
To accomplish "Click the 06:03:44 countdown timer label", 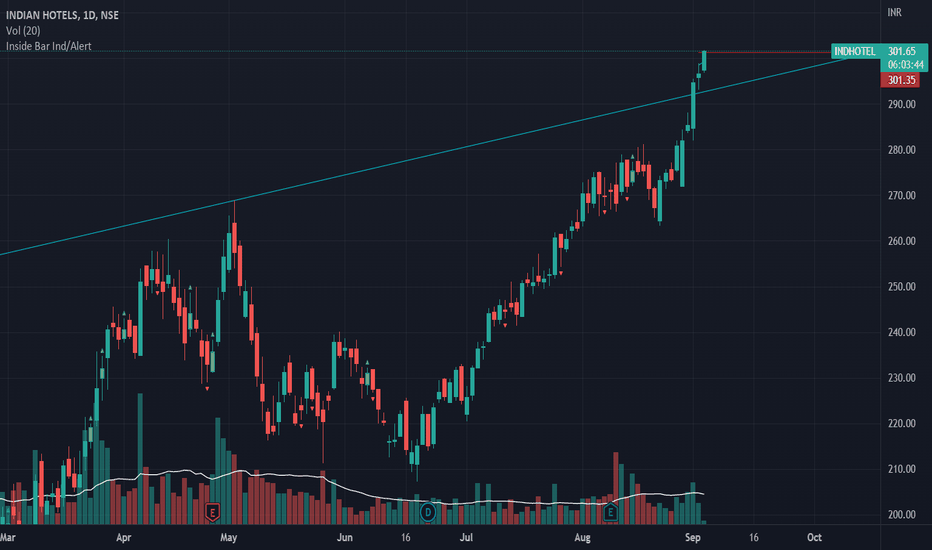I will point(906,65).
